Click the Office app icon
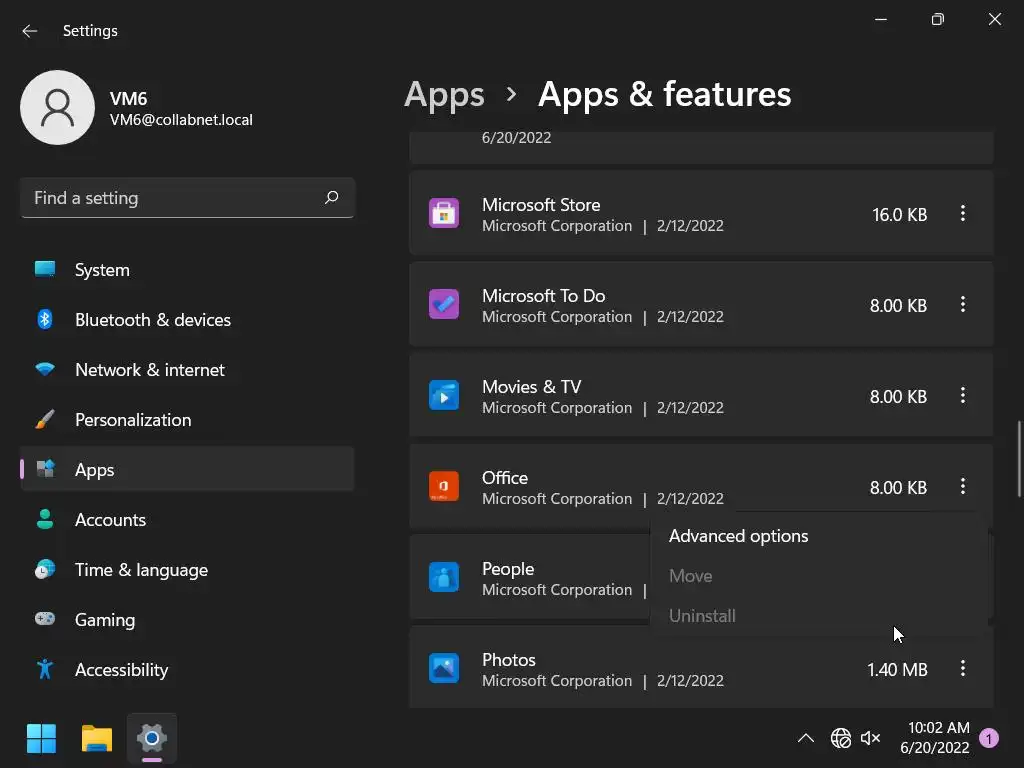The width and height of the screenshot is (1024, 768). point(444,487)
